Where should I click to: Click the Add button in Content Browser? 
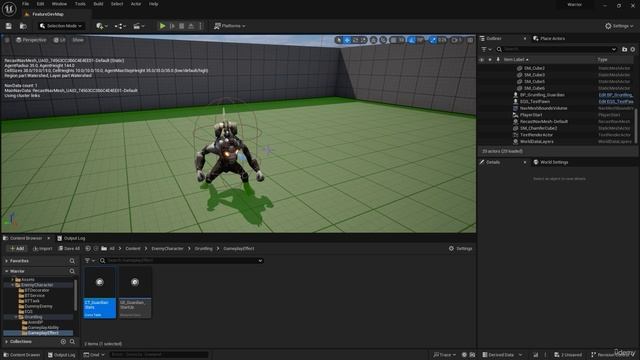point(17,249)
